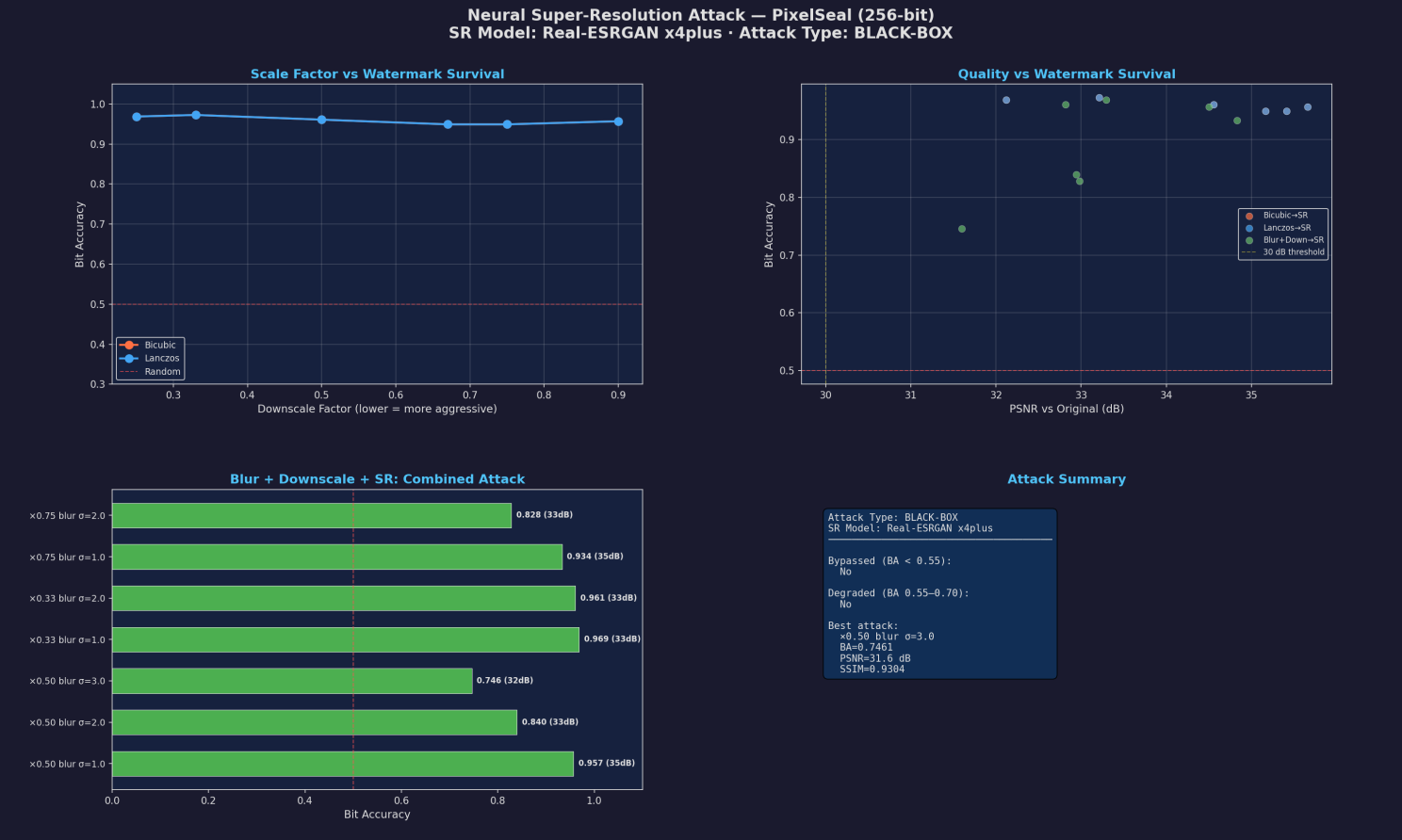Image resolution: width=1402 pixels, height=840 pixels.
Task: Click the '0.746 (32dB)' bar value label
Action: click(x=505, y=681)
